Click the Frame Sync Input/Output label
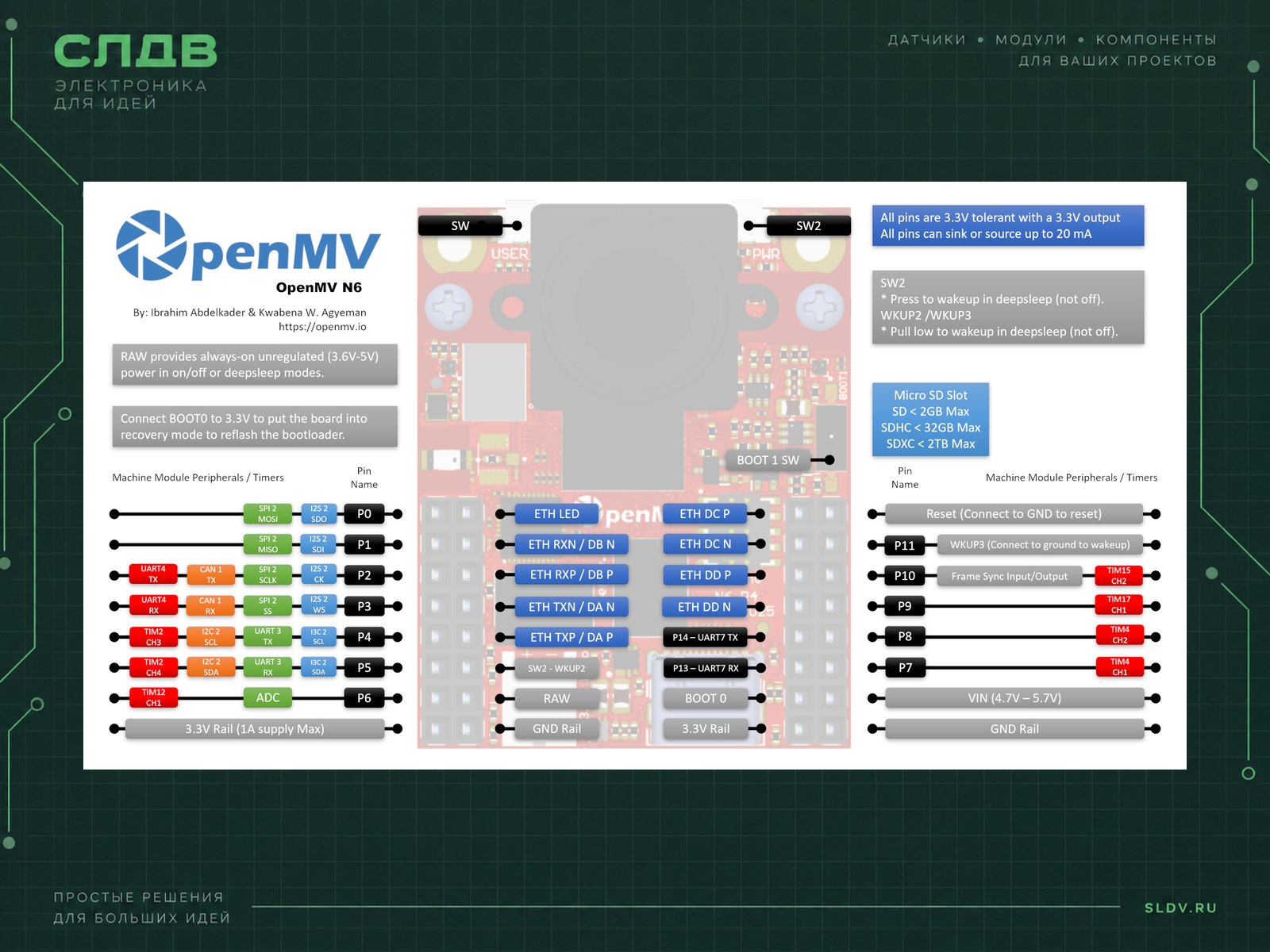1270x952 pixels. pos(1010,577)
